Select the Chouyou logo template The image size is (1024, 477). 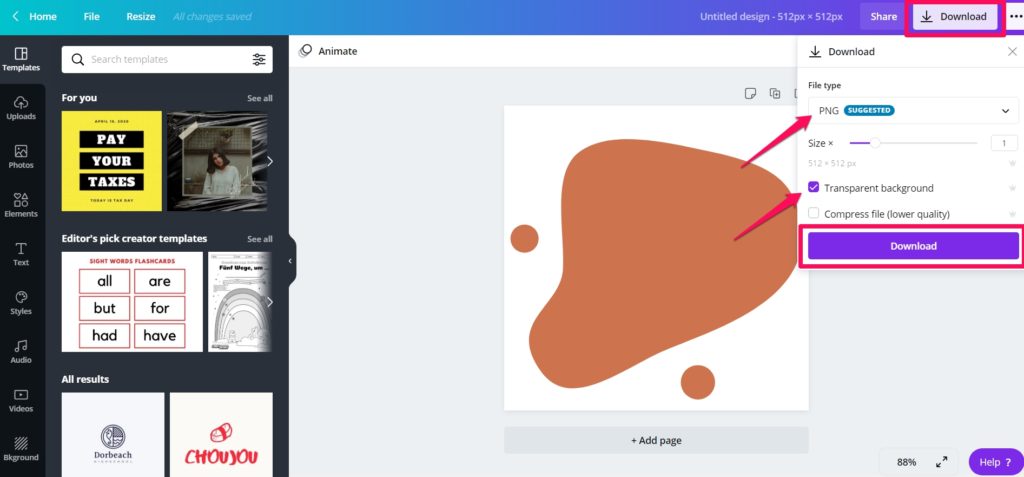(x=221, y=435)
